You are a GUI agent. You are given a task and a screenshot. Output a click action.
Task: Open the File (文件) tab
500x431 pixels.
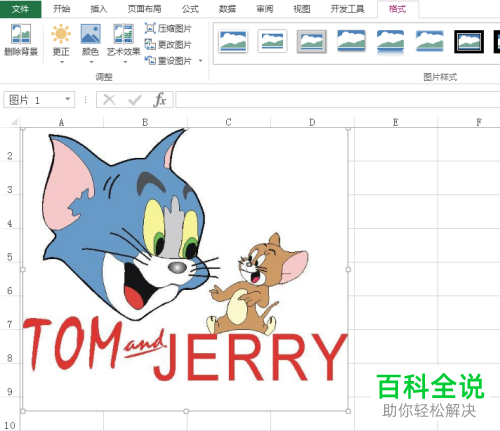click(21, 9)
